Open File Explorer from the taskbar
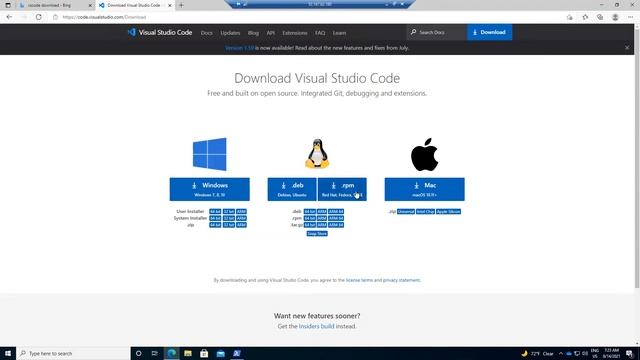Viewport: 640px width, 360px height. pos(188,353)
